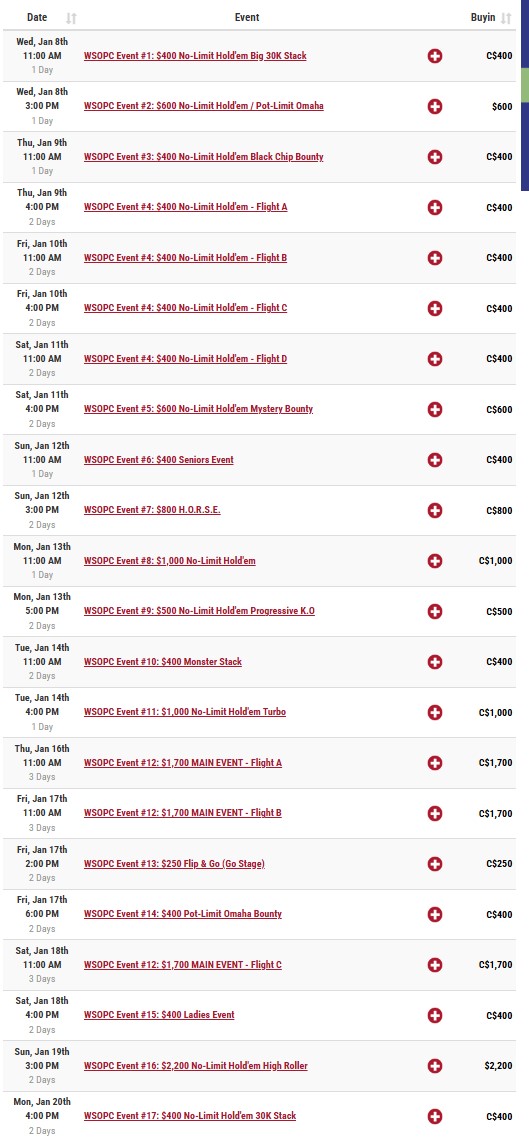Open Event #11 No-Limit Hold'em Turbo link

point(185,712)
